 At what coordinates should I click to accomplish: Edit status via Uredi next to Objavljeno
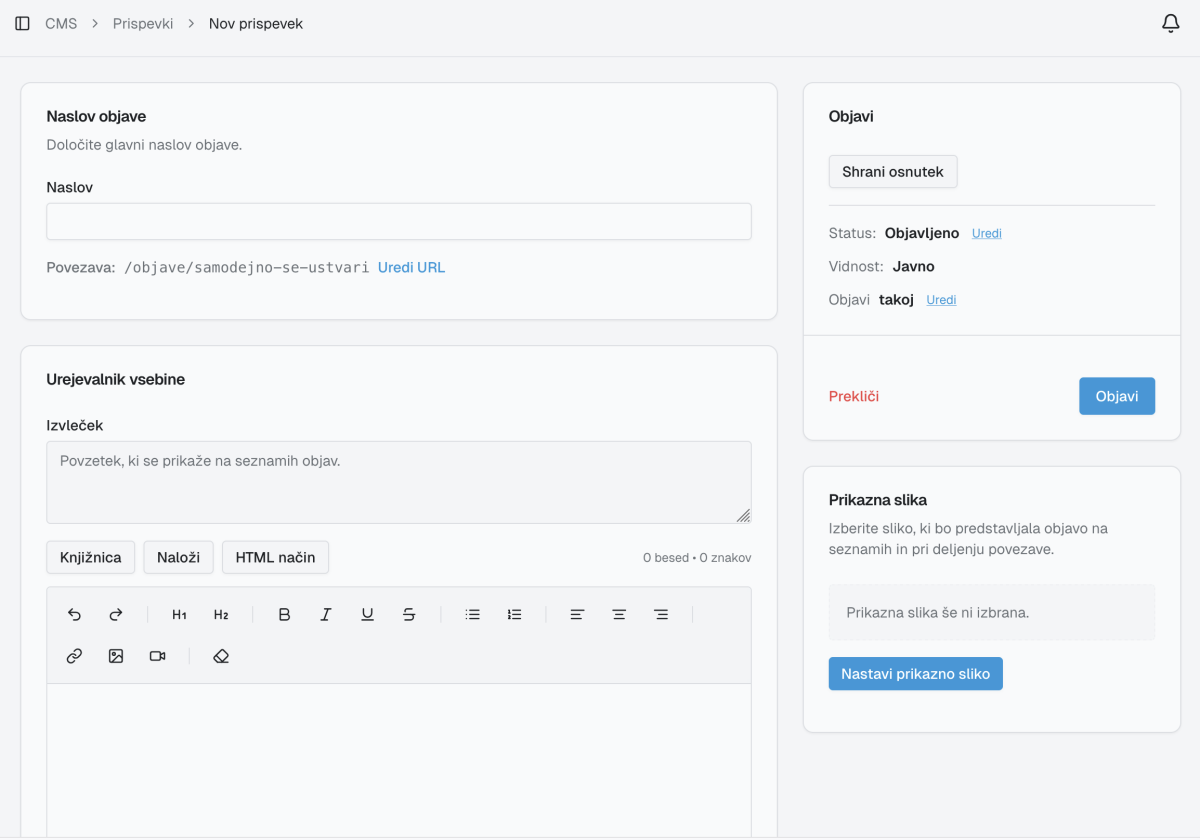pyautogui.click(x=986, y=234)
